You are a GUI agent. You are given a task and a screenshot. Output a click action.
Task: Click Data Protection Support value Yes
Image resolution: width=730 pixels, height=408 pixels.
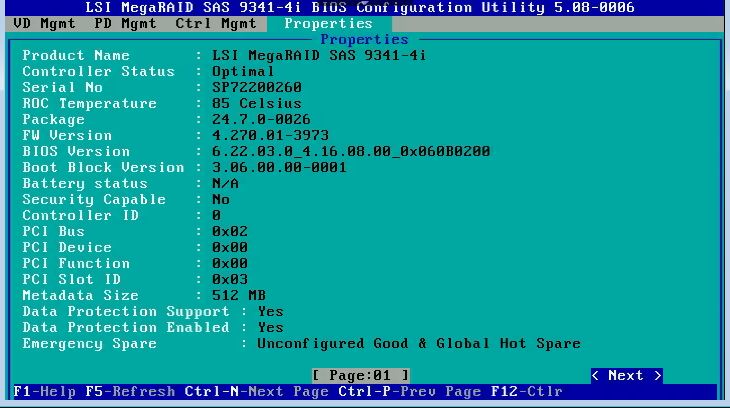pos(270,311)
